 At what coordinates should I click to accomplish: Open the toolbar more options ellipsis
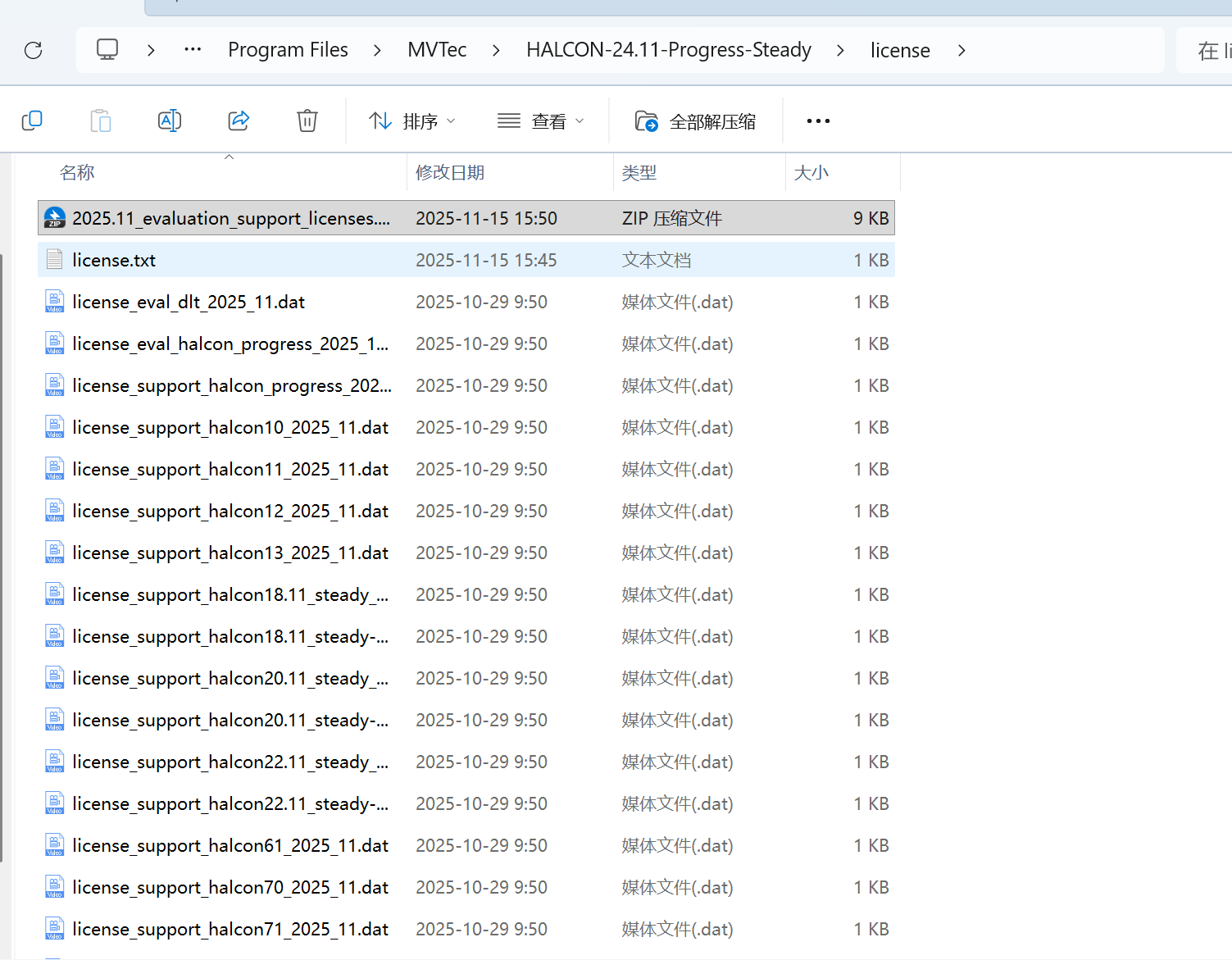(x=818, y=121)
